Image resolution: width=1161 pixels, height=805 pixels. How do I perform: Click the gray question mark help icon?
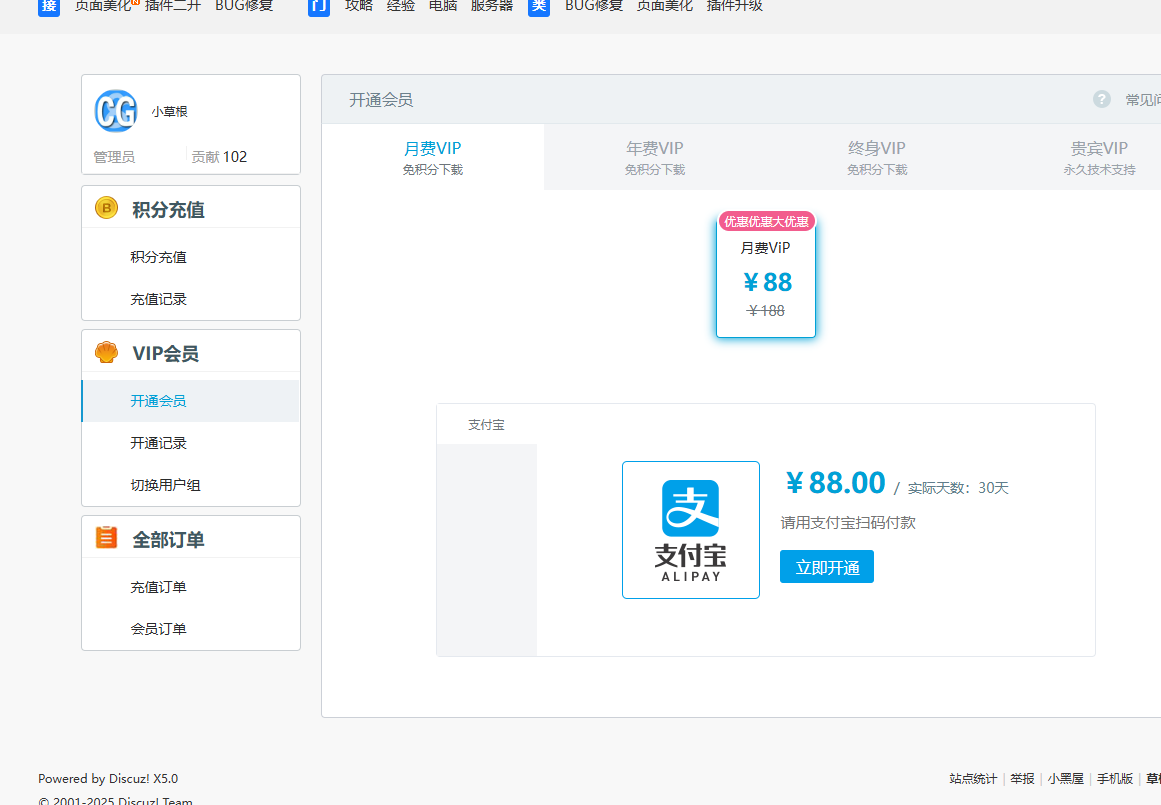tap(1102, 99)
